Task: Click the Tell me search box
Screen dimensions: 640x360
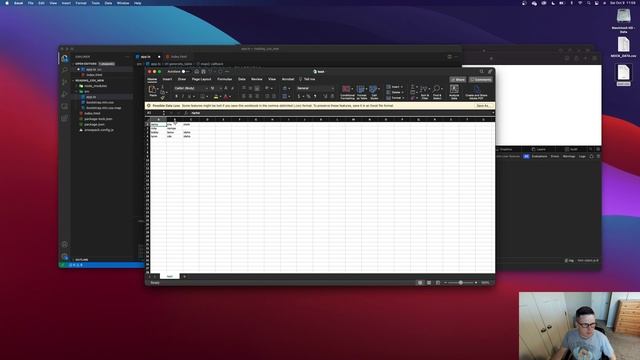Action: point(307,79)
